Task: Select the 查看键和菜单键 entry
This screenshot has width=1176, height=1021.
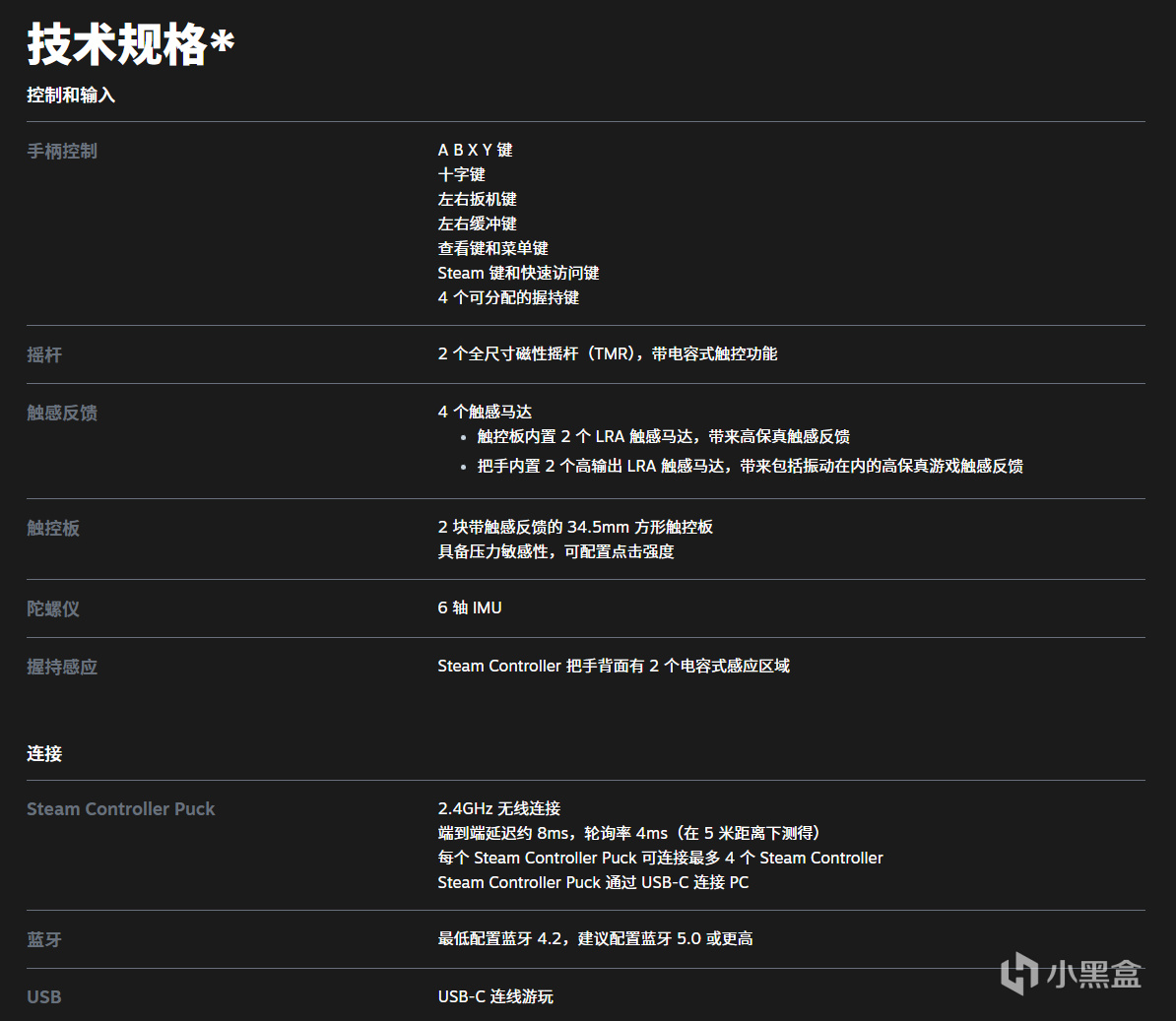Action: 492,248
